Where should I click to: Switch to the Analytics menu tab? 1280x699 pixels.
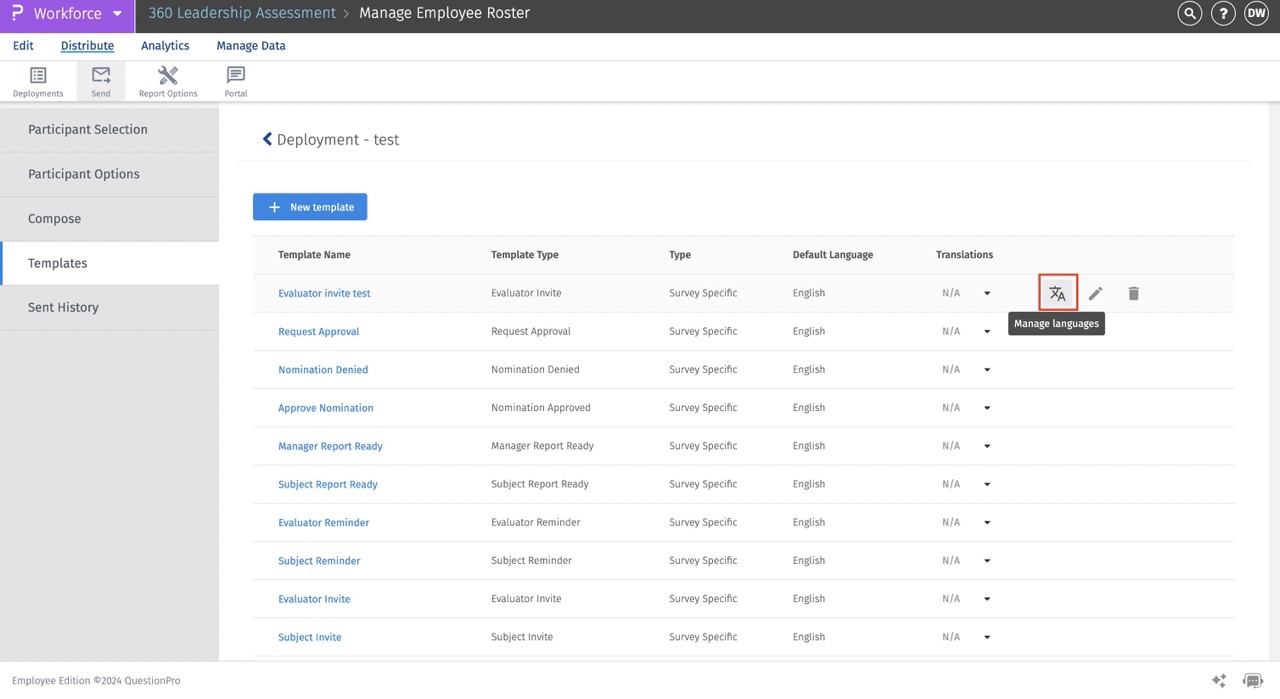(x=165, y=46)
